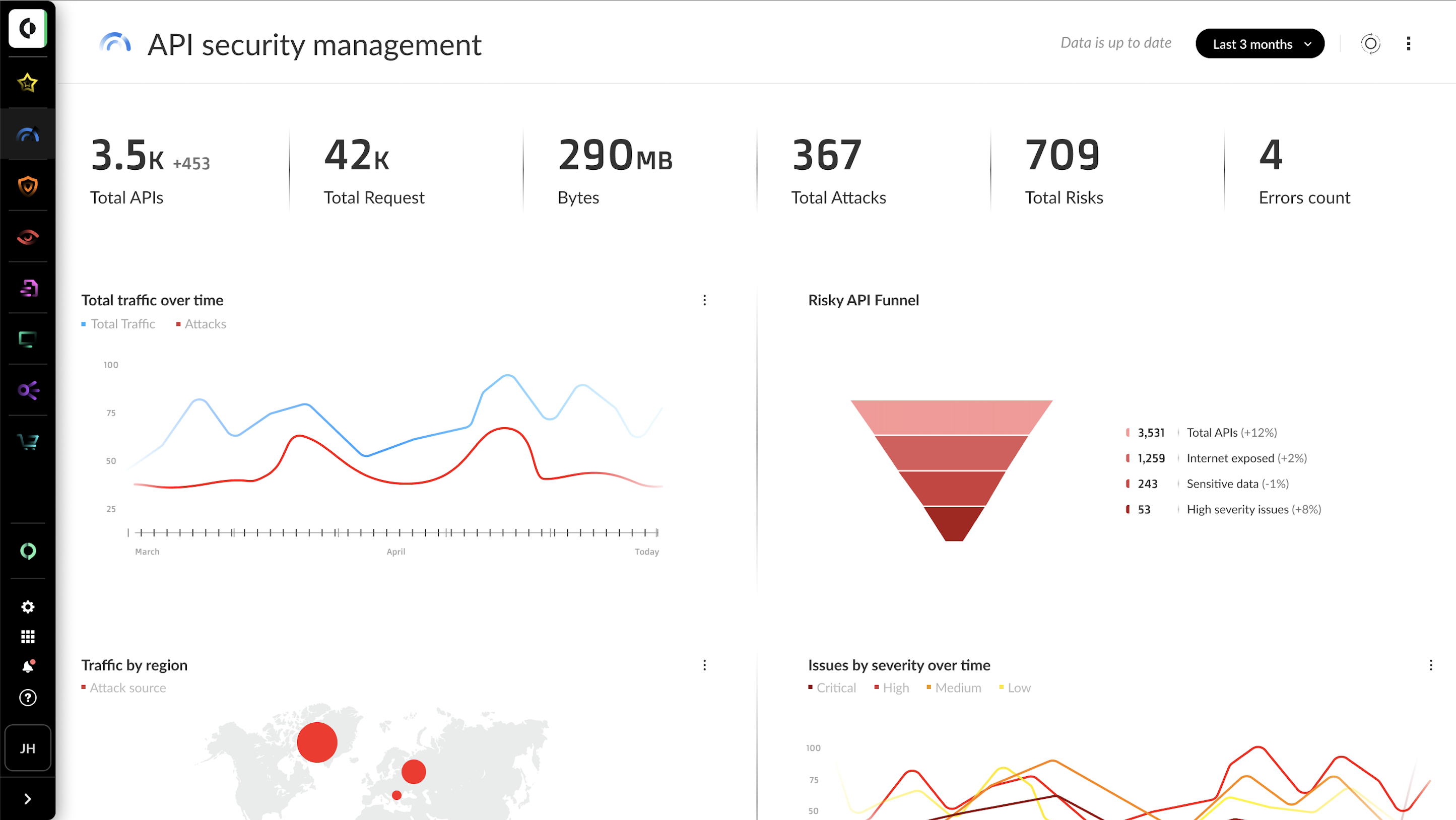This screenshot has height=820, width=1456.
Task: Click the collapse sidebar arrow button
Action: click(x=27, y=798)
